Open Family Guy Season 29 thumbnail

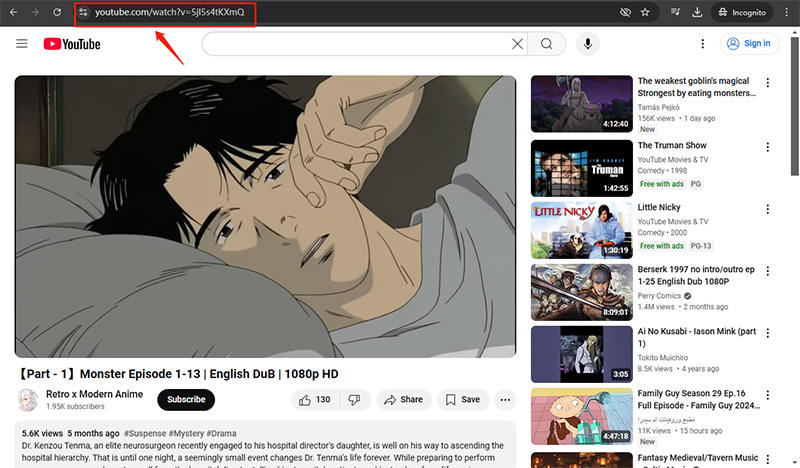(x=582, y=416)
